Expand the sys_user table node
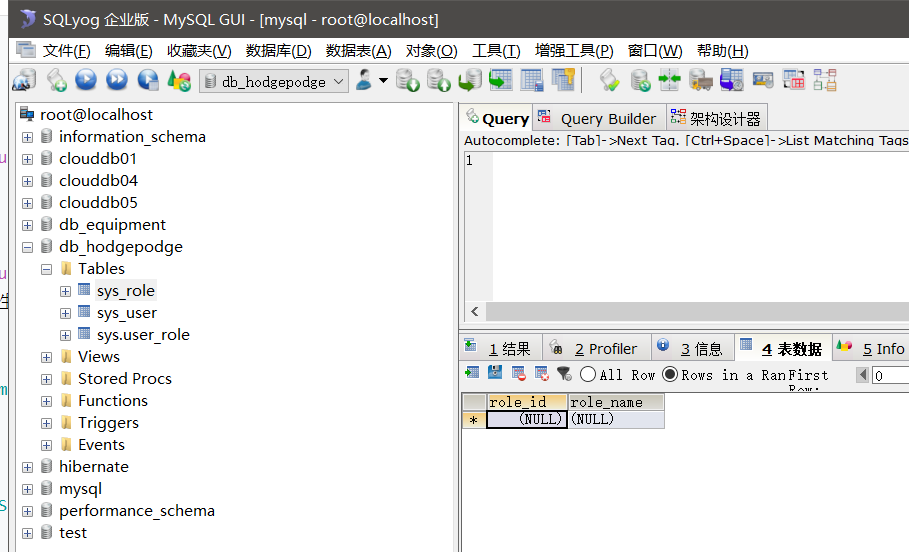The width and height of the screenshot is (909, 552). [66, 314]
